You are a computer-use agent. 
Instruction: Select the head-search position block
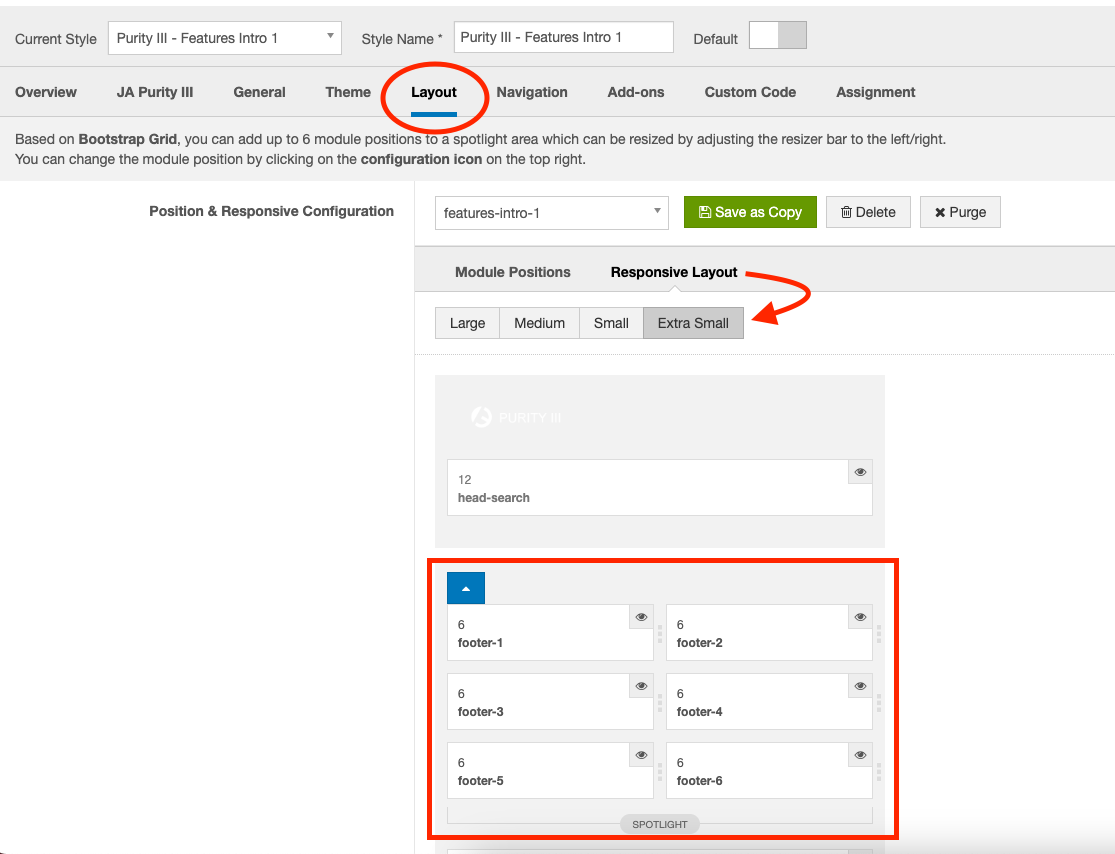(660, 488)
